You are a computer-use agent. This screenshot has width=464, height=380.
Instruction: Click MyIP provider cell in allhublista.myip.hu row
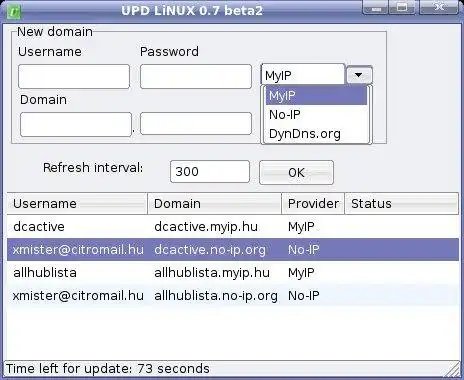(x=301, y=273)
